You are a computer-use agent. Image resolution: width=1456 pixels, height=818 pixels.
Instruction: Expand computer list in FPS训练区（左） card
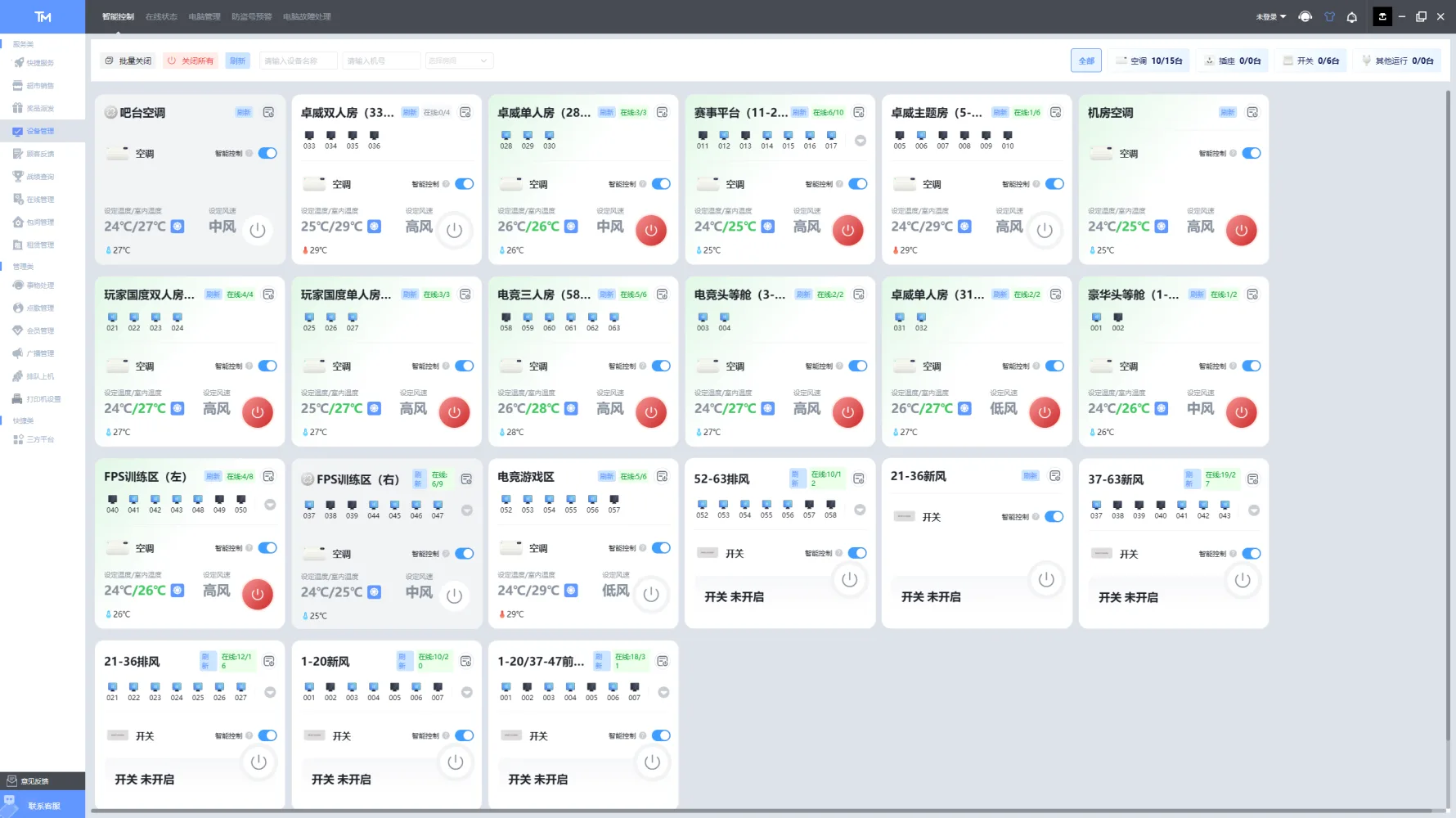(270, 505)
